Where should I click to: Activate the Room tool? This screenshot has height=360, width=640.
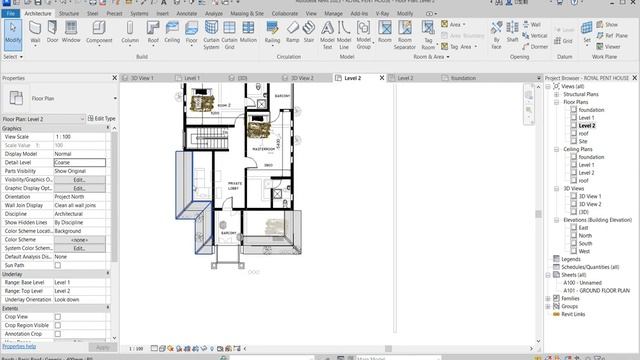(x=384, y=33)
